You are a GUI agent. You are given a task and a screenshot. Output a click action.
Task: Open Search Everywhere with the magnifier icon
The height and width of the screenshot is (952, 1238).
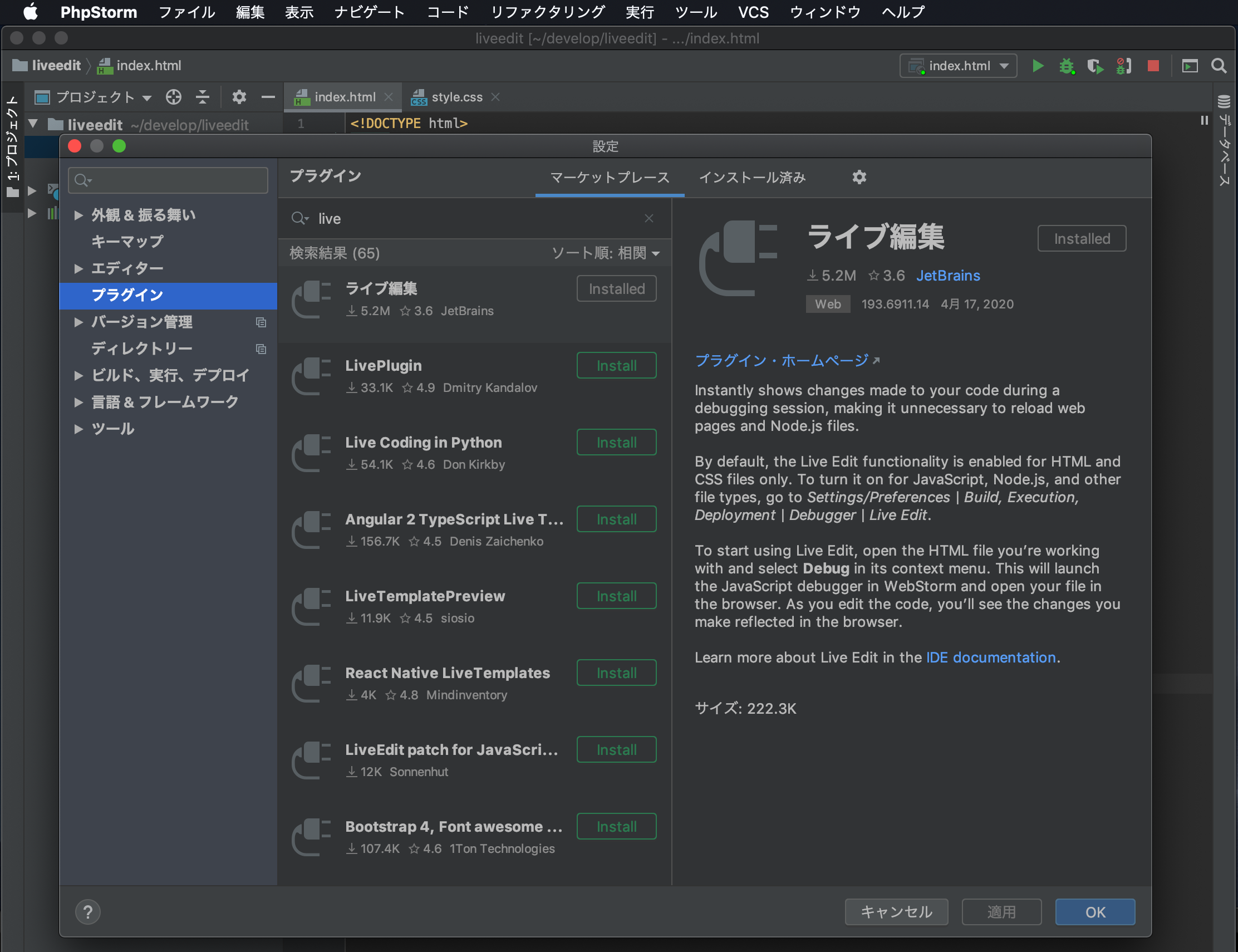pos(1220,66)
